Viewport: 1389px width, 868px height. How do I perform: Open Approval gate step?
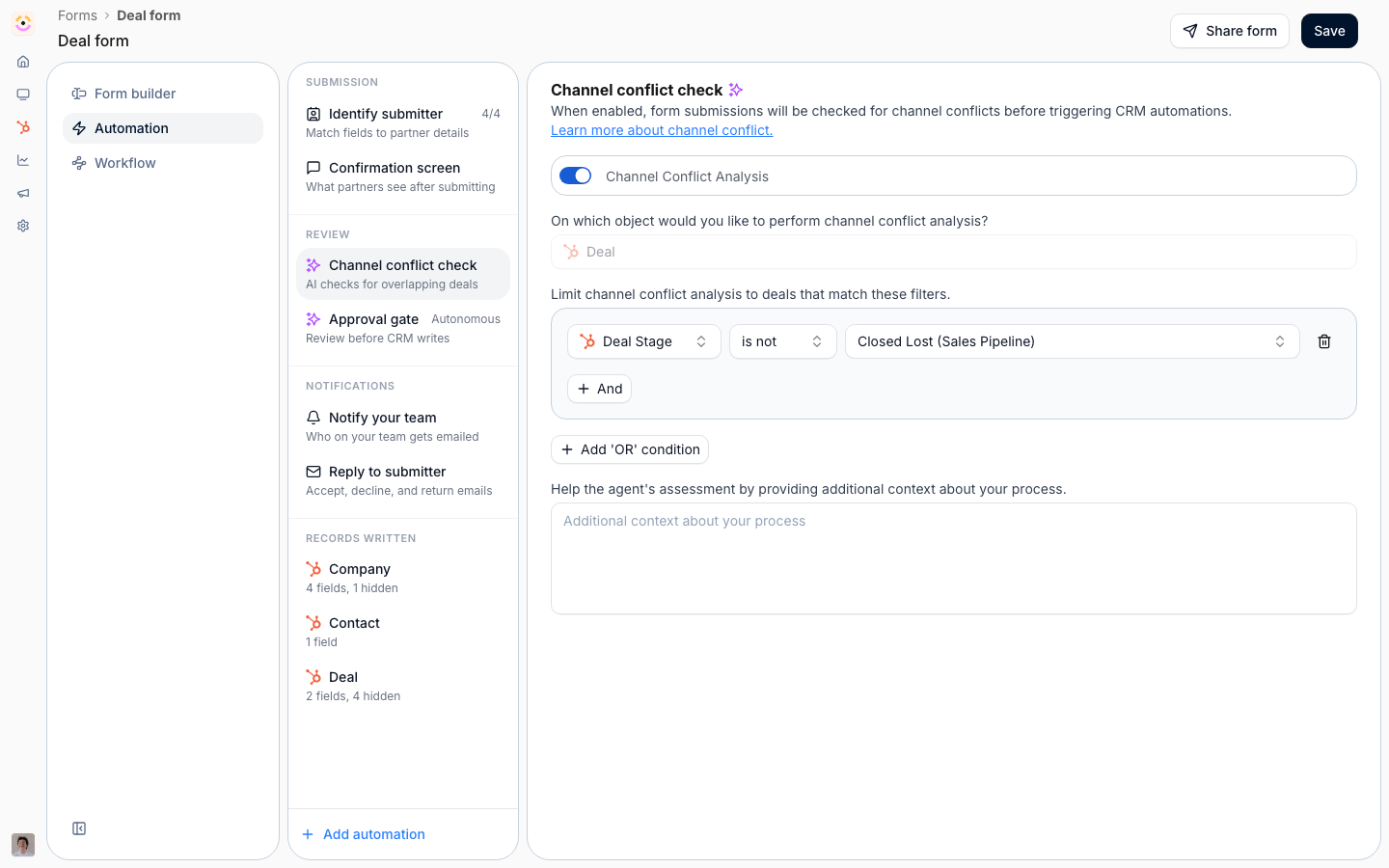pyautogui.click(x=403, y=328)
